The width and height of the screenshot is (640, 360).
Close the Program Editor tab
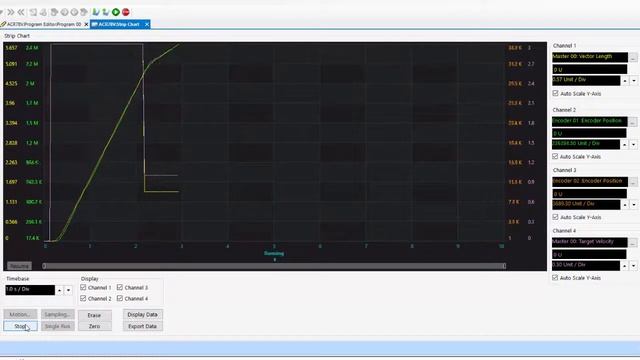click(86, 24)
